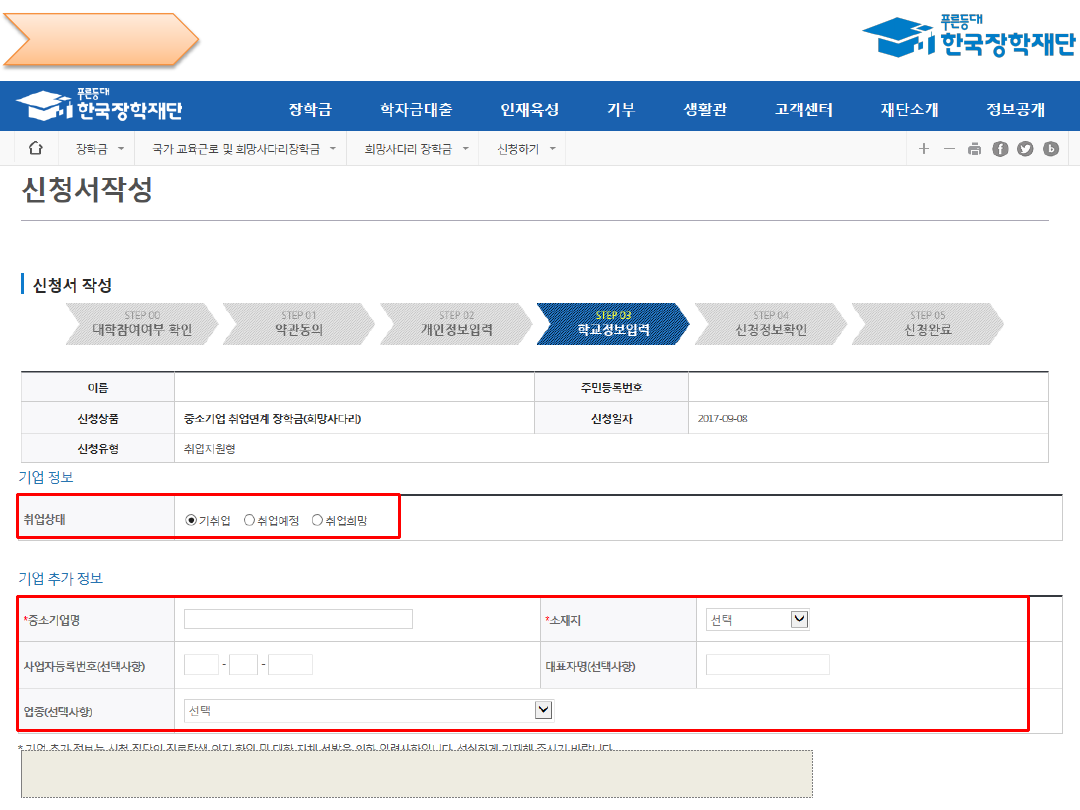
Task: Click the blog share icon
Action: point(1050,149)
